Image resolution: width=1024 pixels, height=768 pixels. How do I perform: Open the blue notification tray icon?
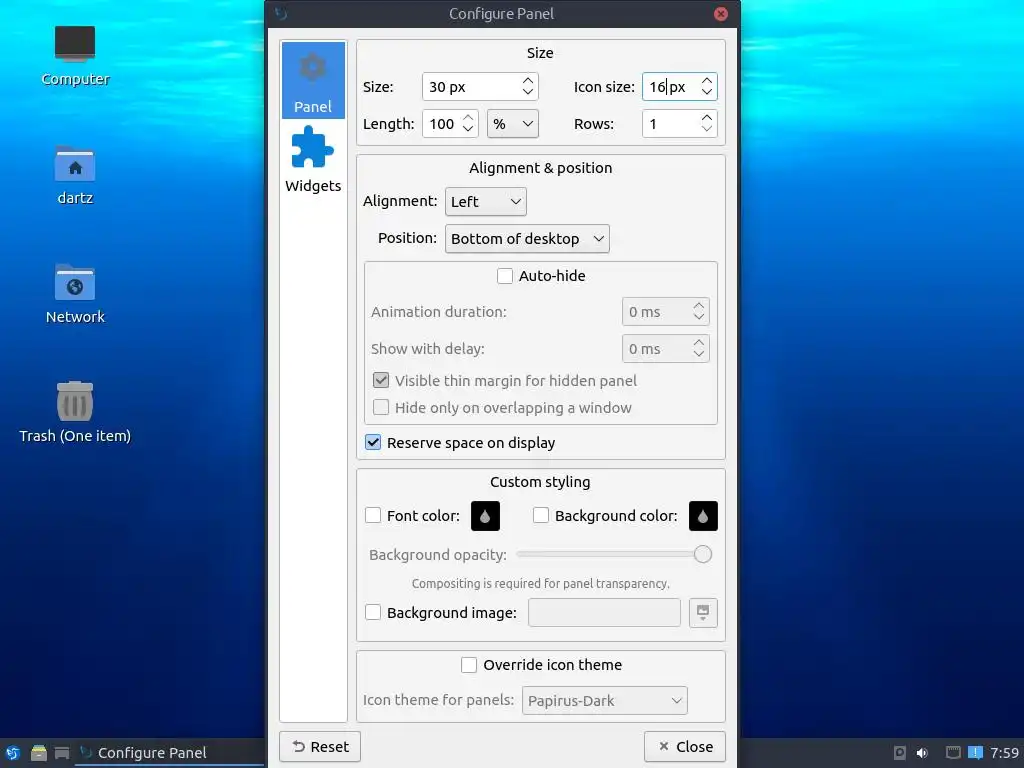(x=975, y=753)
